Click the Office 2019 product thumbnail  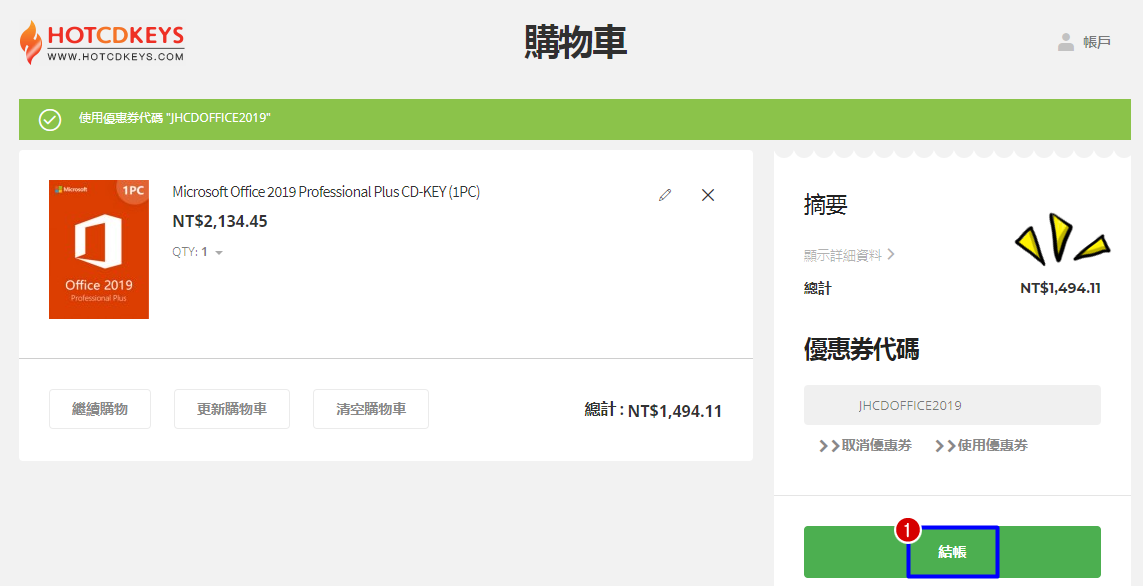click(x=99, y=249)
